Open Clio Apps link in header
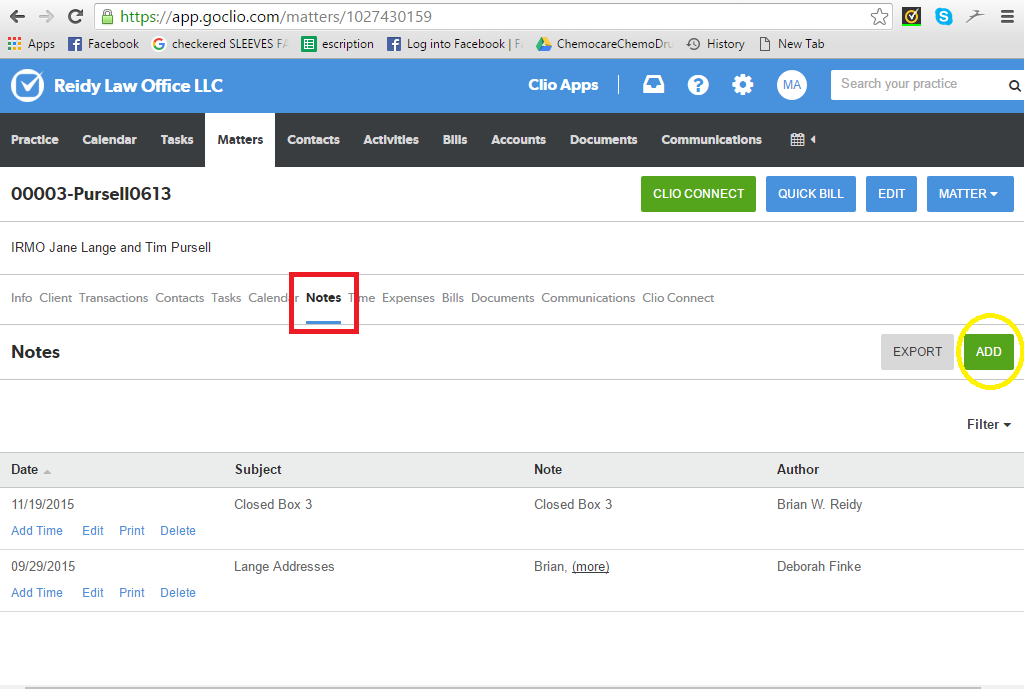The image size is (1024, 689). (563, 85)
